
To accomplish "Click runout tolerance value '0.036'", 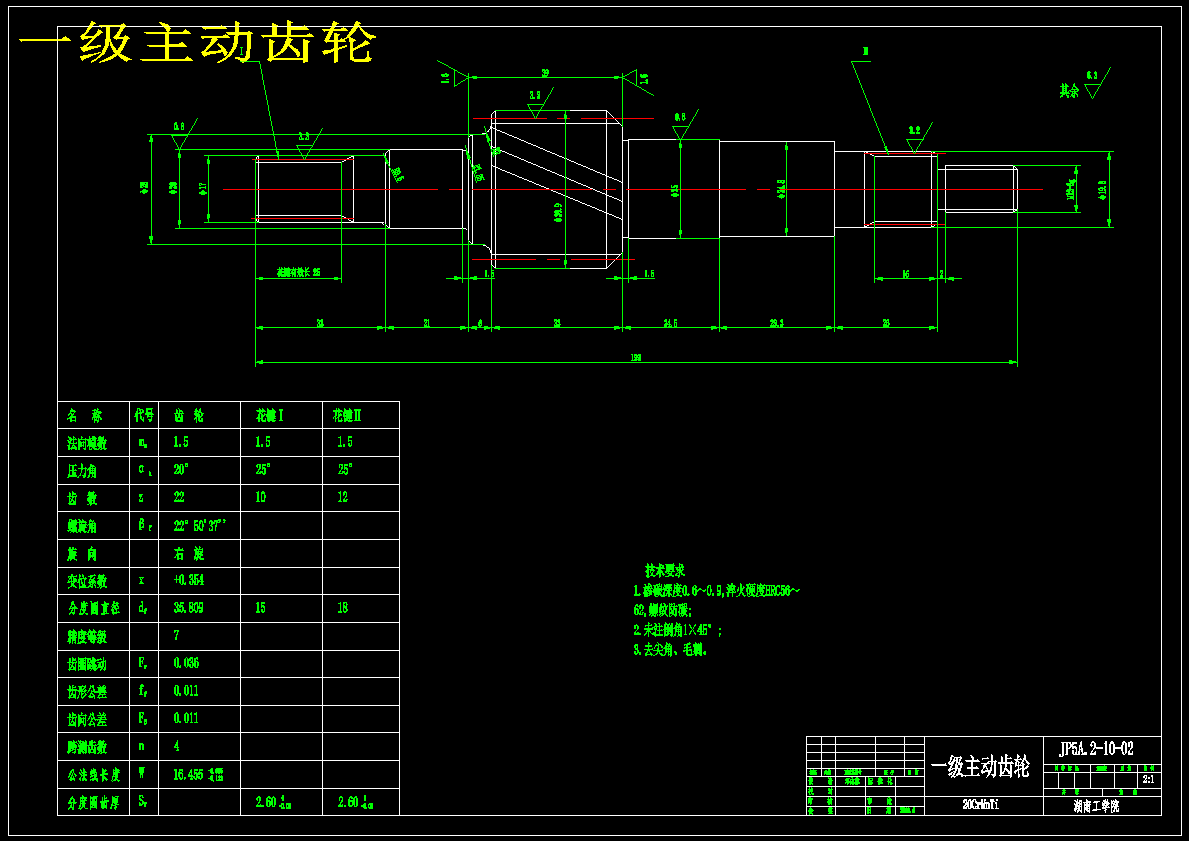I will click(x=186, y=663).
